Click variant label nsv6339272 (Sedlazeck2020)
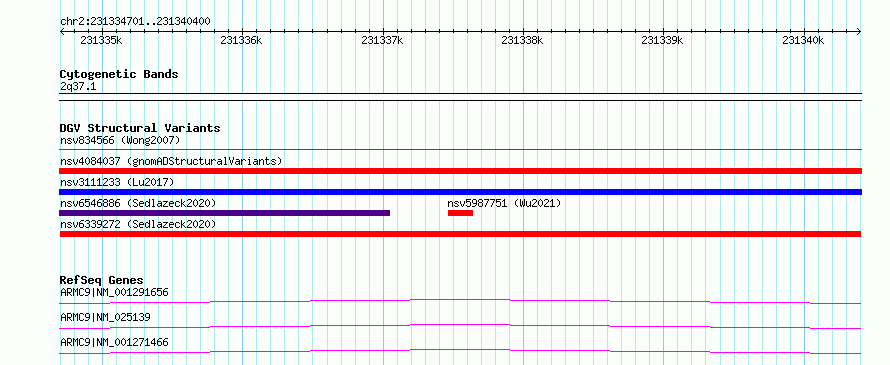The width and height of the screenshot is (890, 365). click(x=138, y=224)
